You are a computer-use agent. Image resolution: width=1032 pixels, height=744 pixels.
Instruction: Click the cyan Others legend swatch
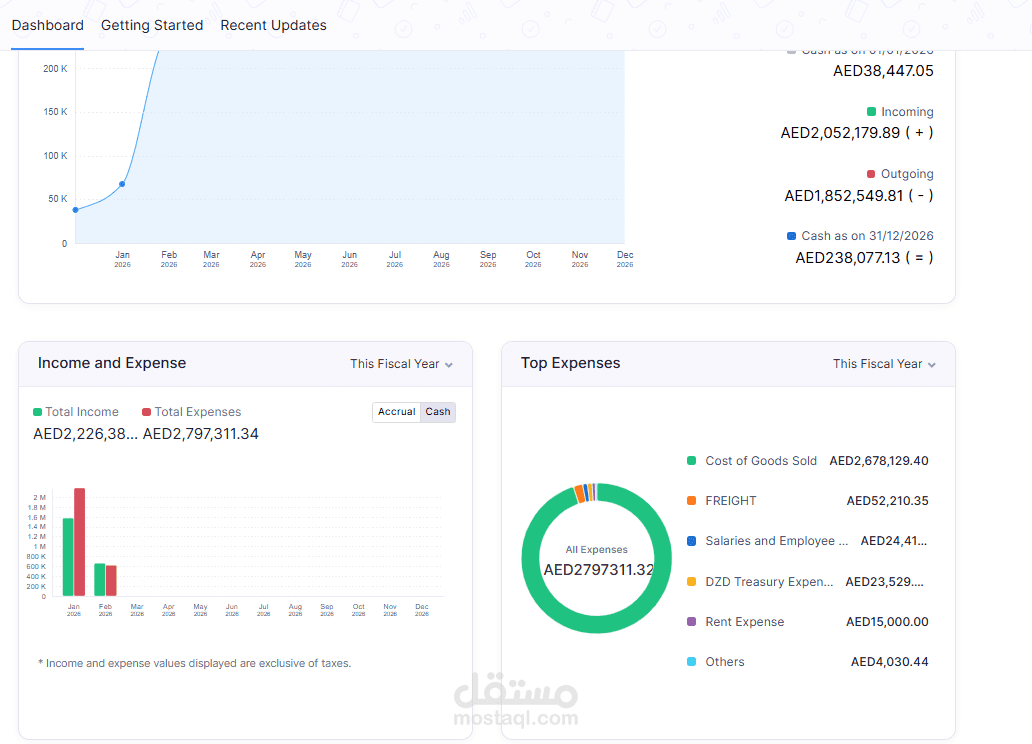coord(691,662)
